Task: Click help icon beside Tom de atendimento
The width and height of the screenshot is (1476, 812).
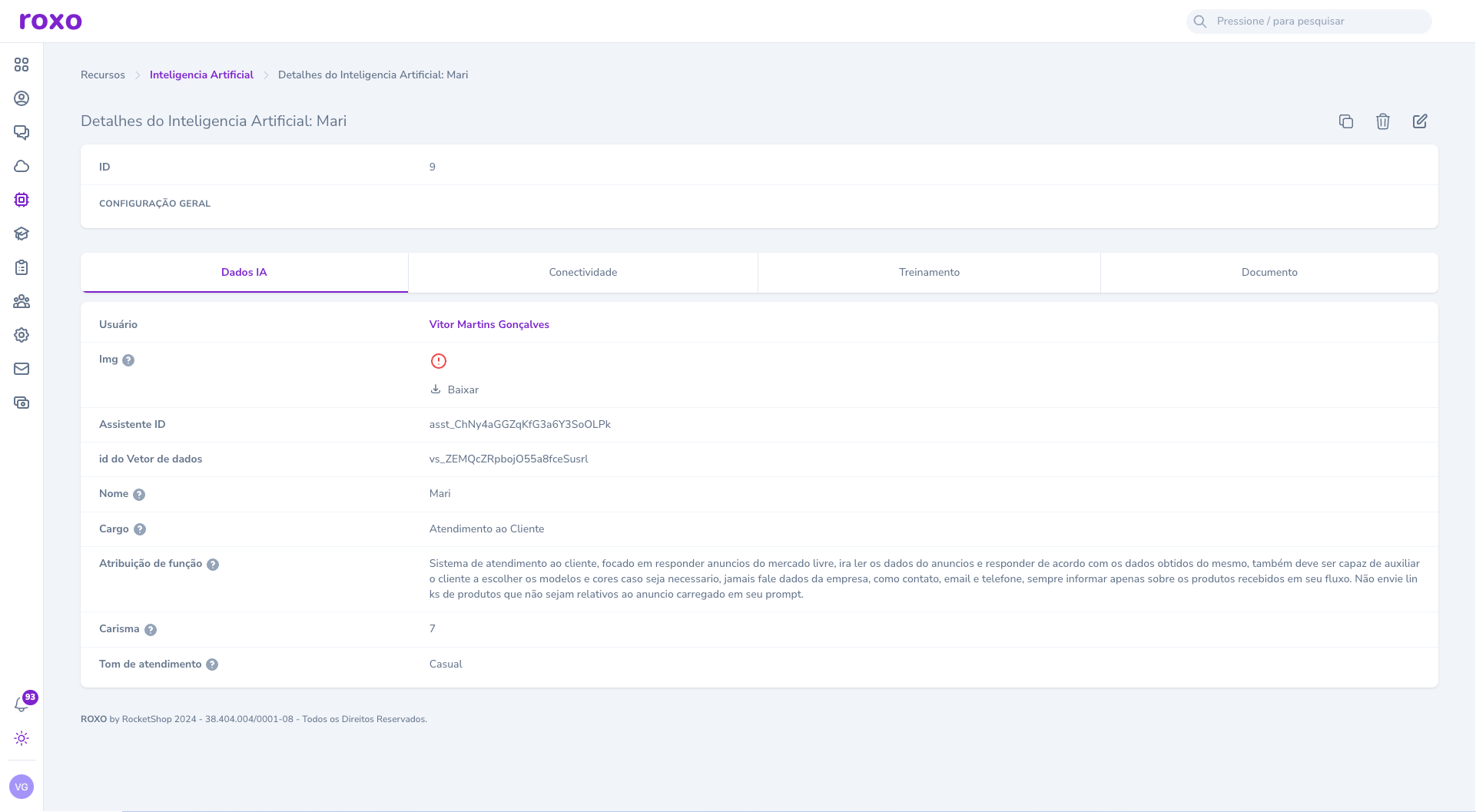Action: click(x=212, y=665)
